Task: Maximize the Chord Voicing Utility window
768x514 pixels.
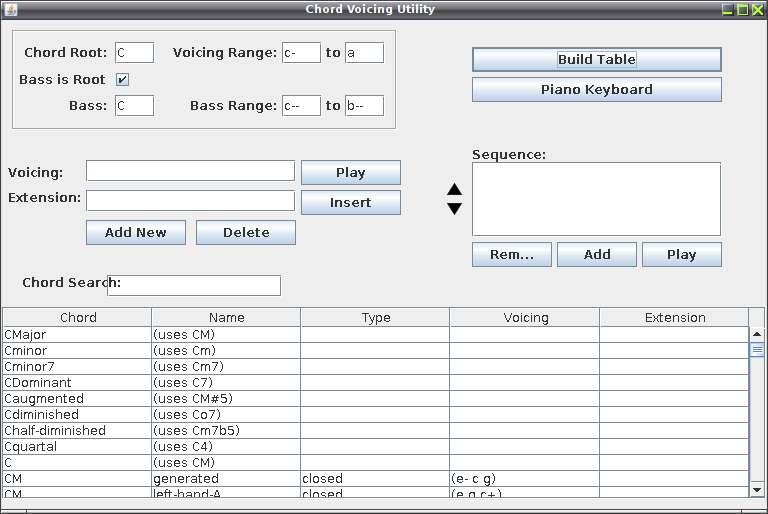Action: pyautogui.click(x=743, y=9)
